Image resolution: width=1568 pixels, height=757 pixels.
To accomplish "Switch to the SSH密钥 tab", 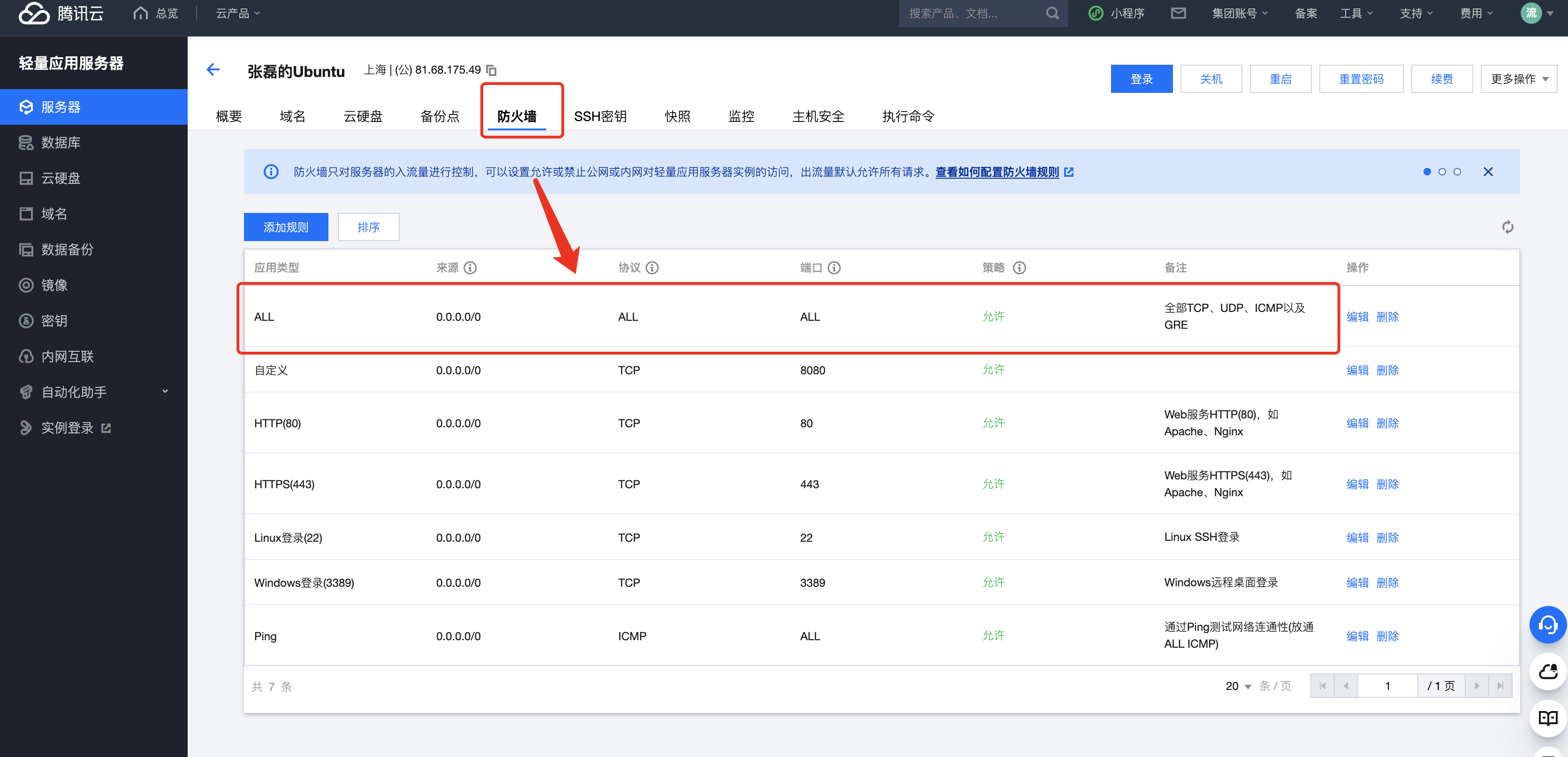I will [600, 116].
